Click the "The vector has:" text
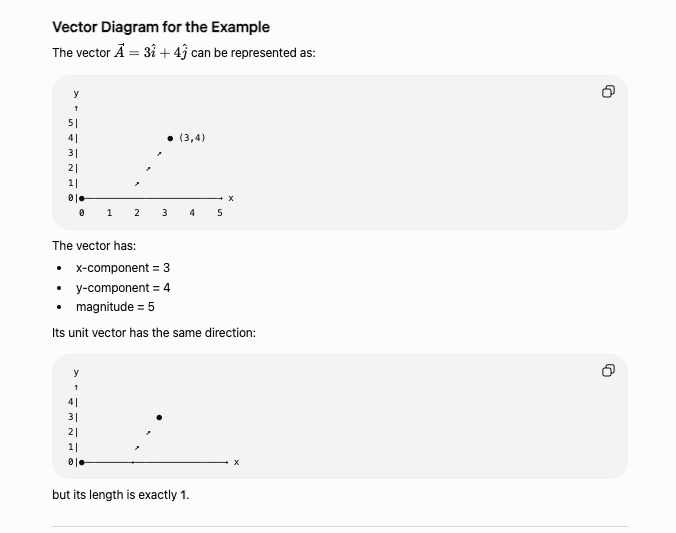Screen dimensions: 676x533 [94, 246]
